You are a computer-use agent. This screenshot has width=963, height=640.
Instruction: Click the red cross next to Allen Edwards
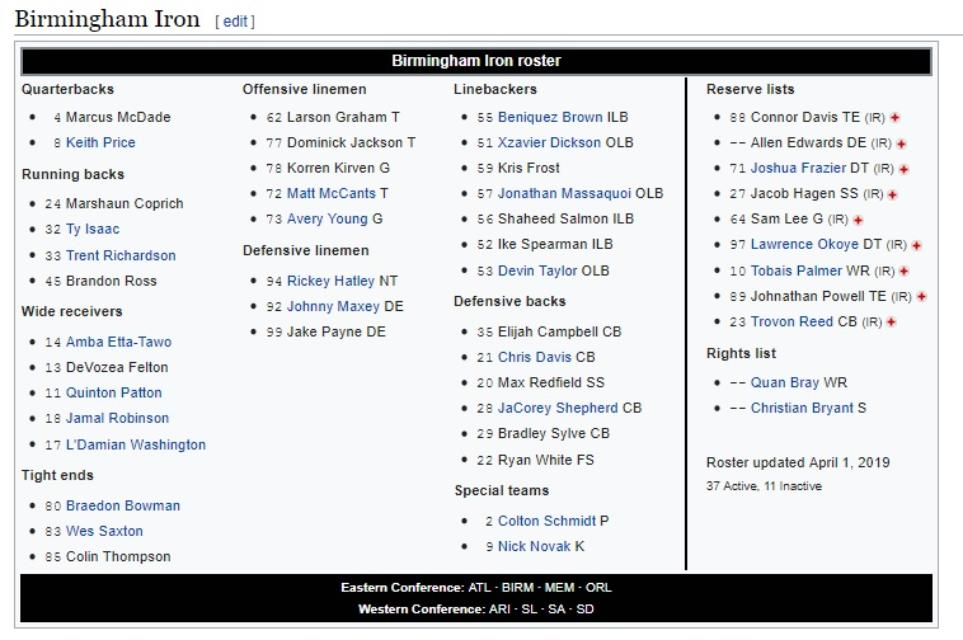tap(901, 144)
